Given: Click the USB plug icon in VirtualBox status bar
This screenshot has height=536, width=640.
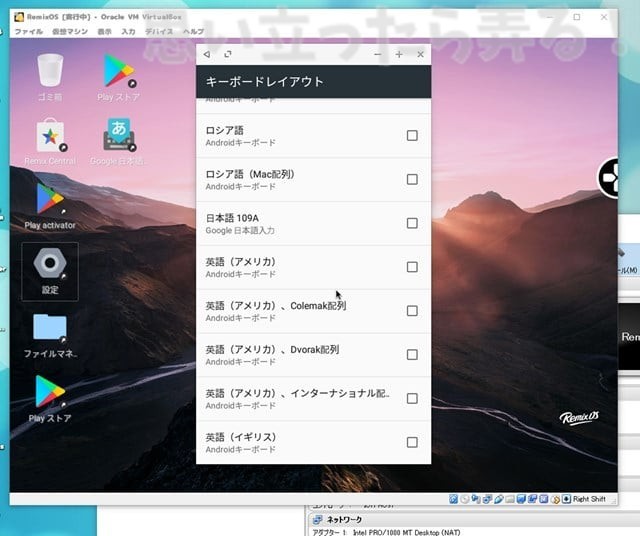Looking at the screenshot, I should pyautogui.click(x=499, y=499).
